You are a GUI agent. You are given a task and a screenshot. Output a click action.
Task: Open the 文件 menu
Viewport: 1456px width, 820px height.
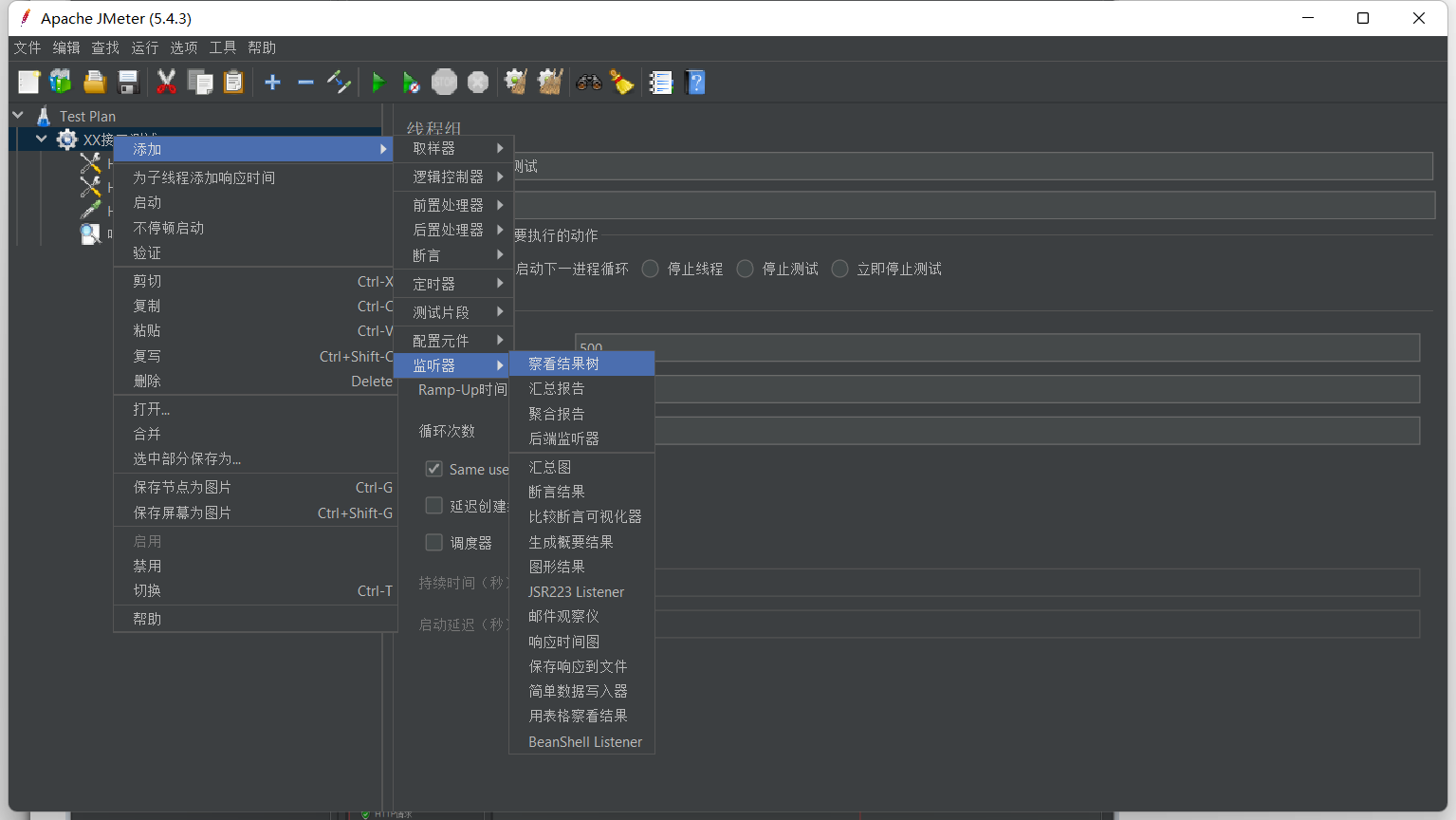[28, 47]
